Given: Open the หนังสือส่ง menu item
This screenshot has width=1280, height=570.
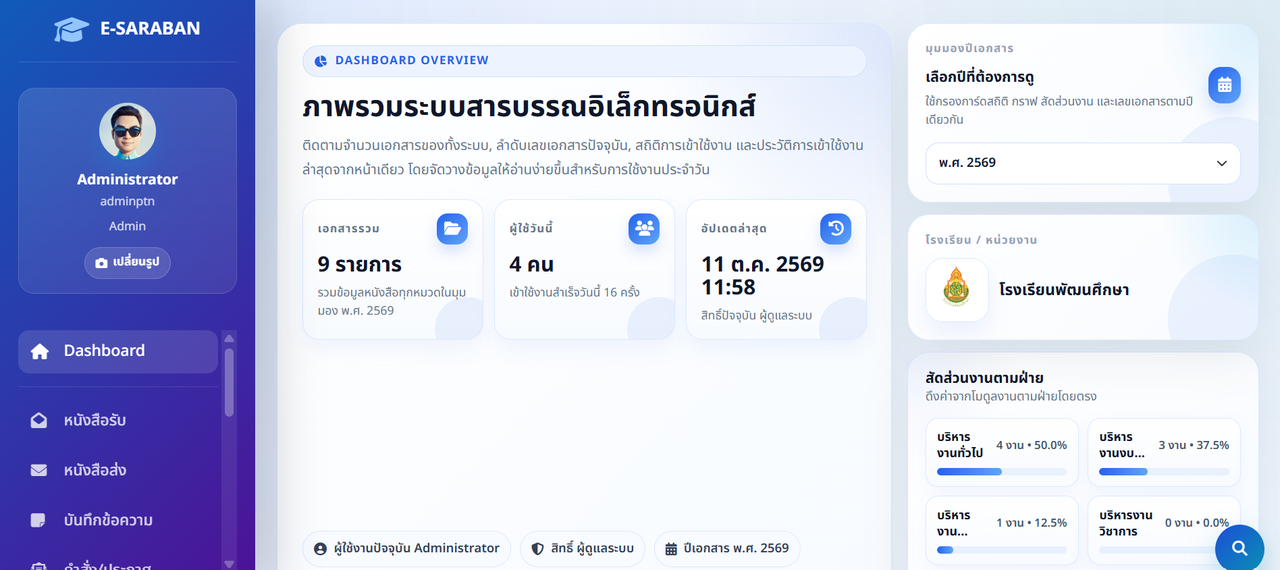Looking at the screenshot, I should point(118,471).
